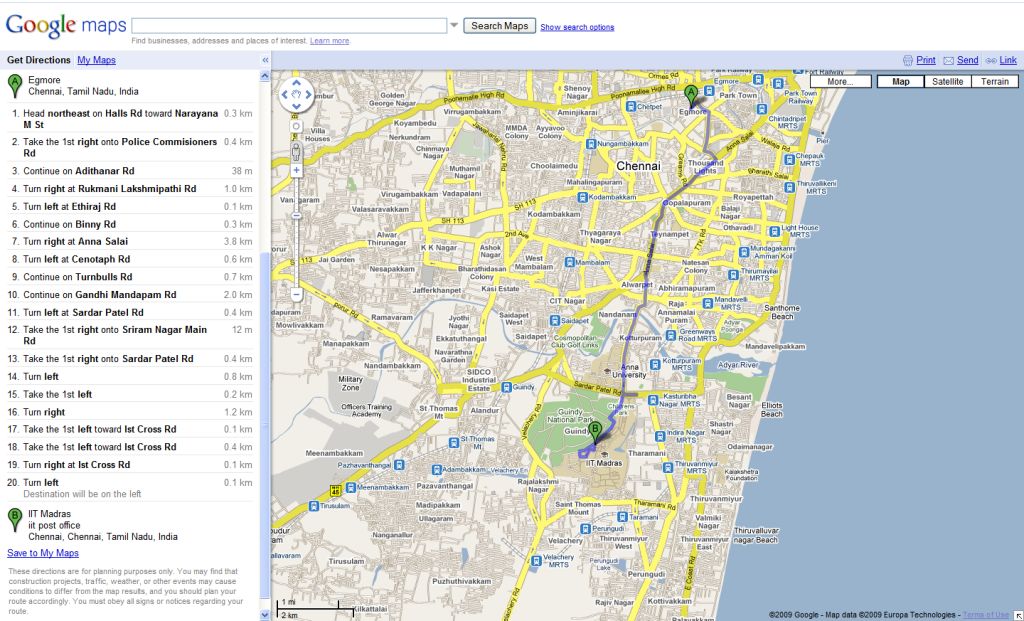The image size is (1024, 621).
Task: Click the circle button below the pan control
Action: [296, 127]
